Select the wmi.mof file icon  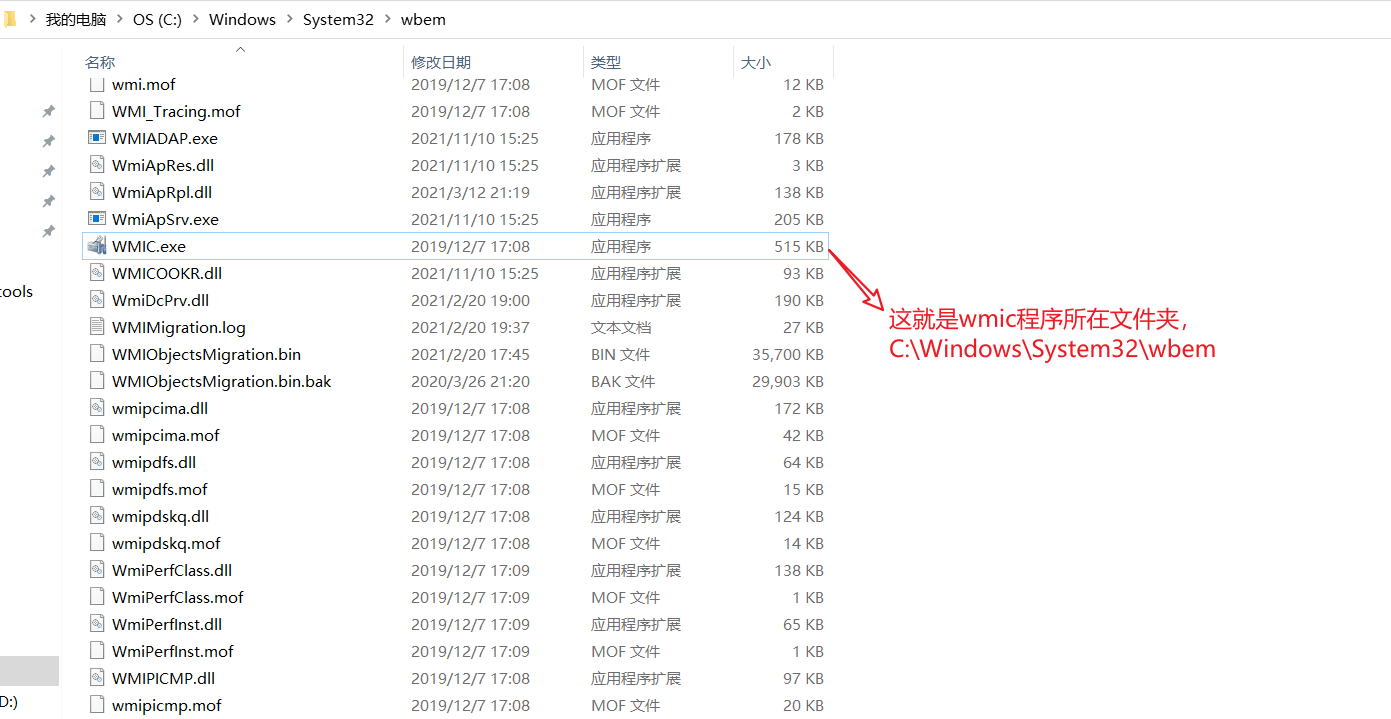click(x=97, y=84)
